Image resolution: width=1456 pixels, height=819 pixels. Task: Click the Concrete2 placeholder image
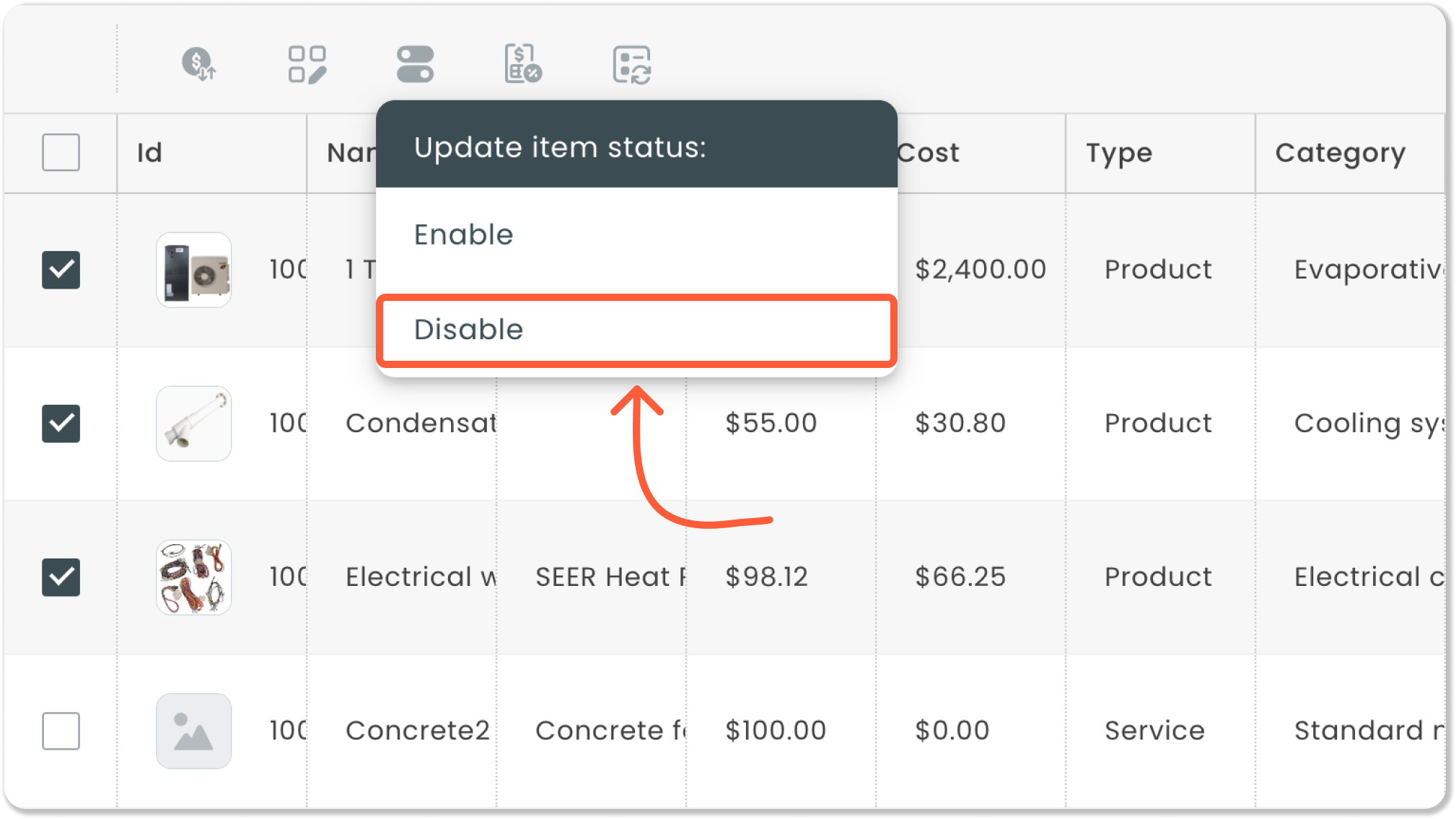pos(194,731)
